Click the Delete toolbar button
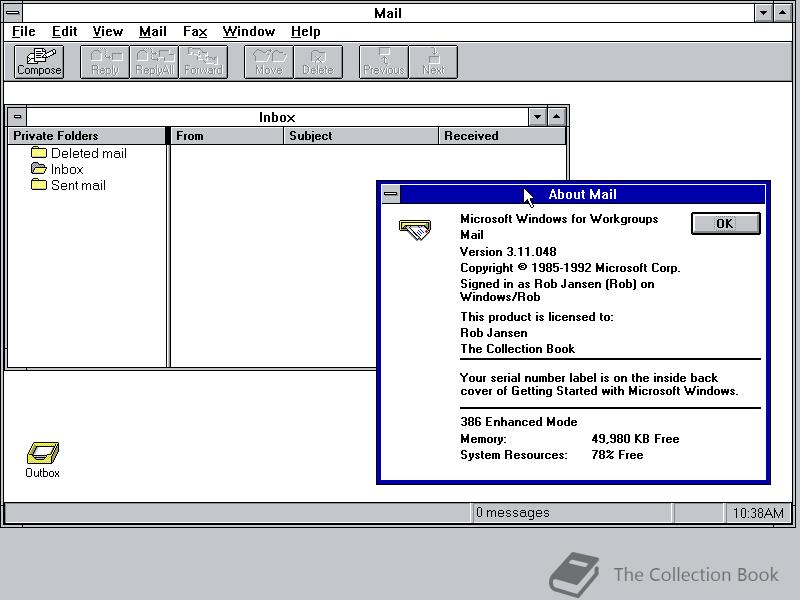The image size is (800, 600). click(x=318, y=62)
